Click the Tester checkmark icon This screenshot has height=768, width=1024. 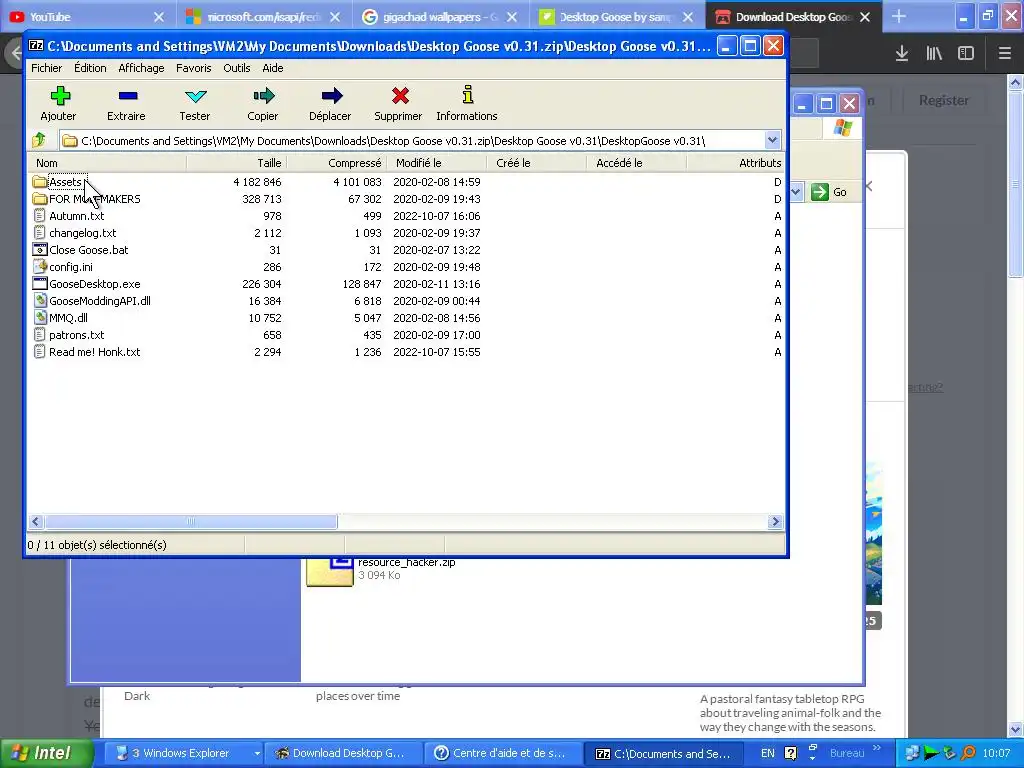pyautogui.click(x=195, y=97)
